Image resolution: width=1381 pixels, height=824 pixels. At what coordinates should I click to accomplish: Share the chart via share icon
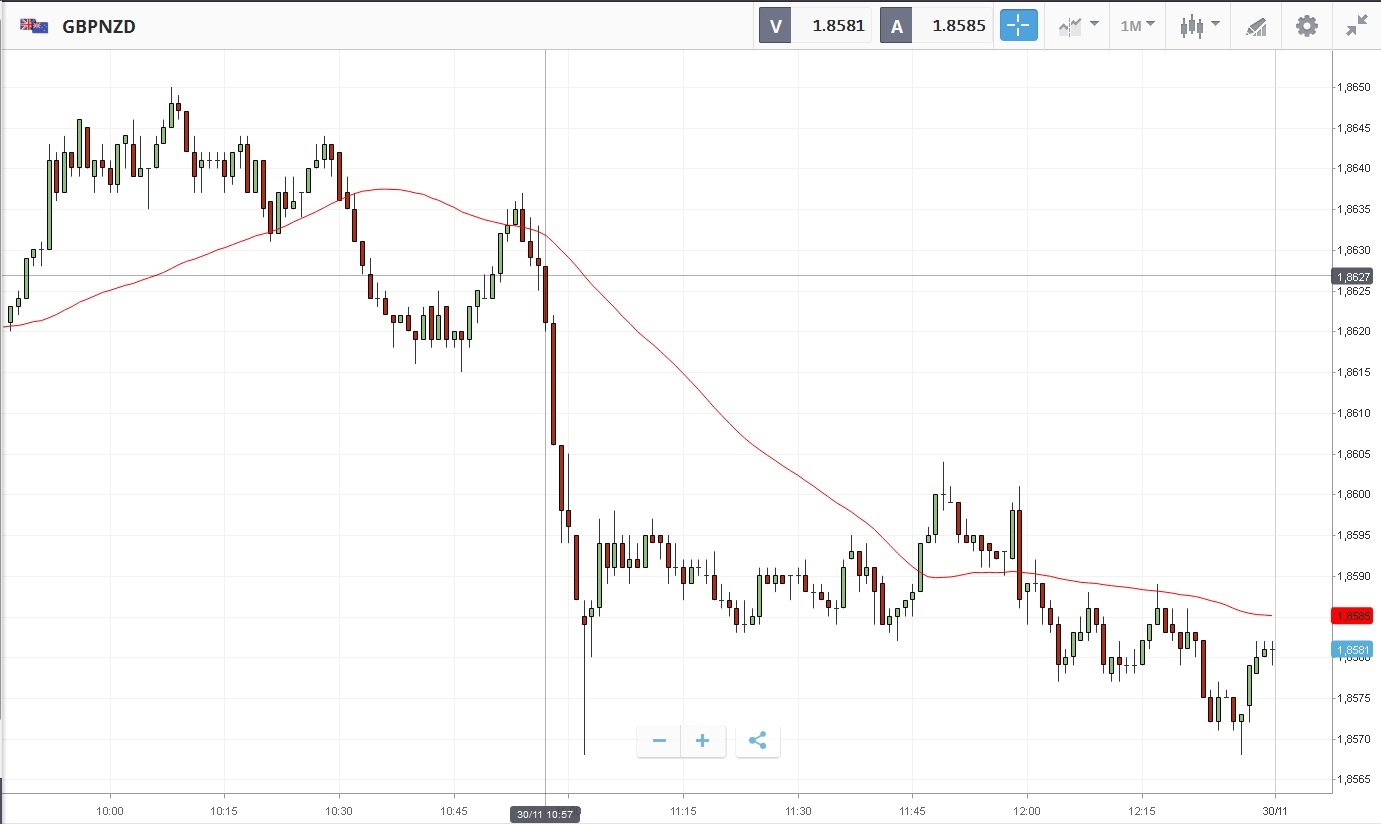[757, 741]
